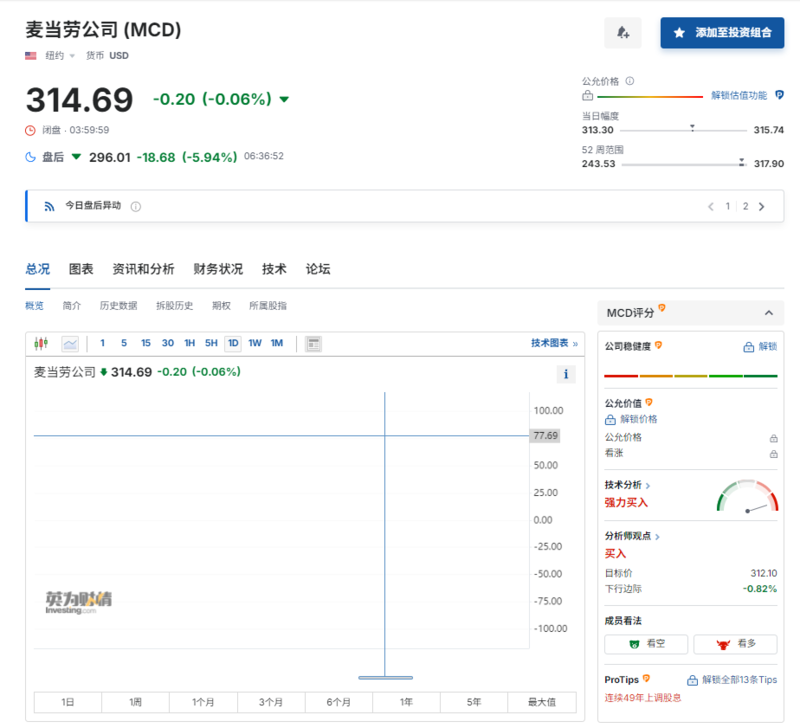Select the 简介 sub-tab

click(71, 306)
